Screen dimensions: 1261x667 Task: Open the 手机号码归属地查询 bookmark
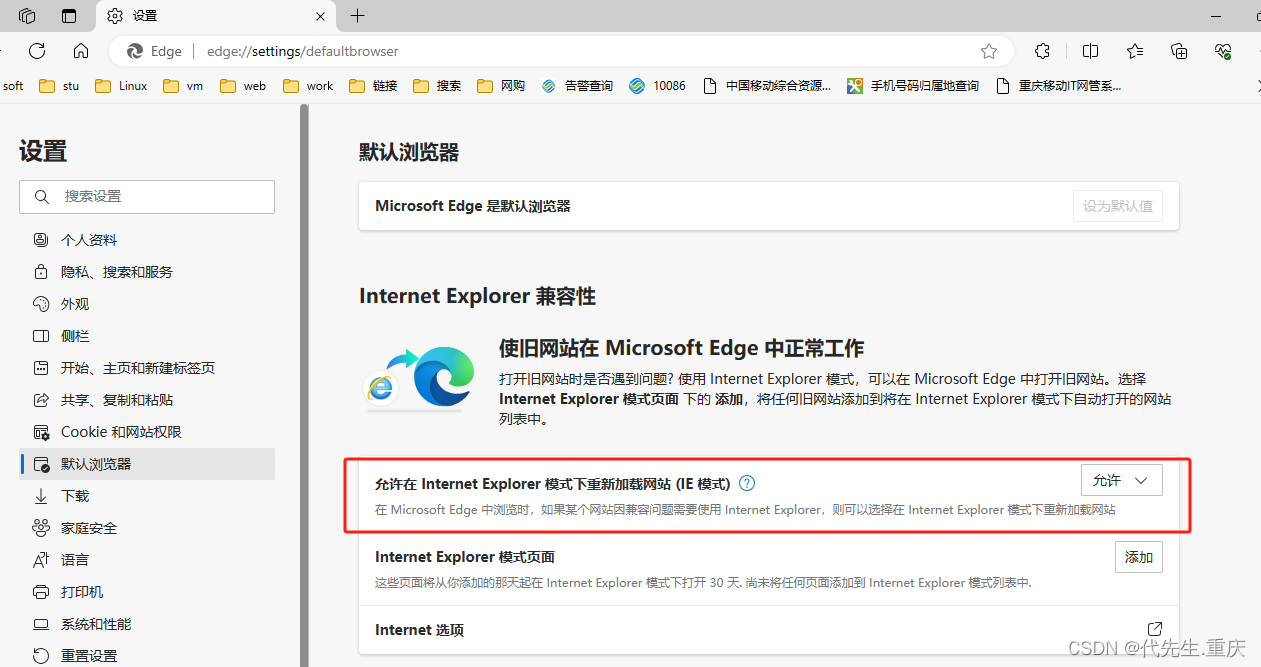[x=913, y=86]
